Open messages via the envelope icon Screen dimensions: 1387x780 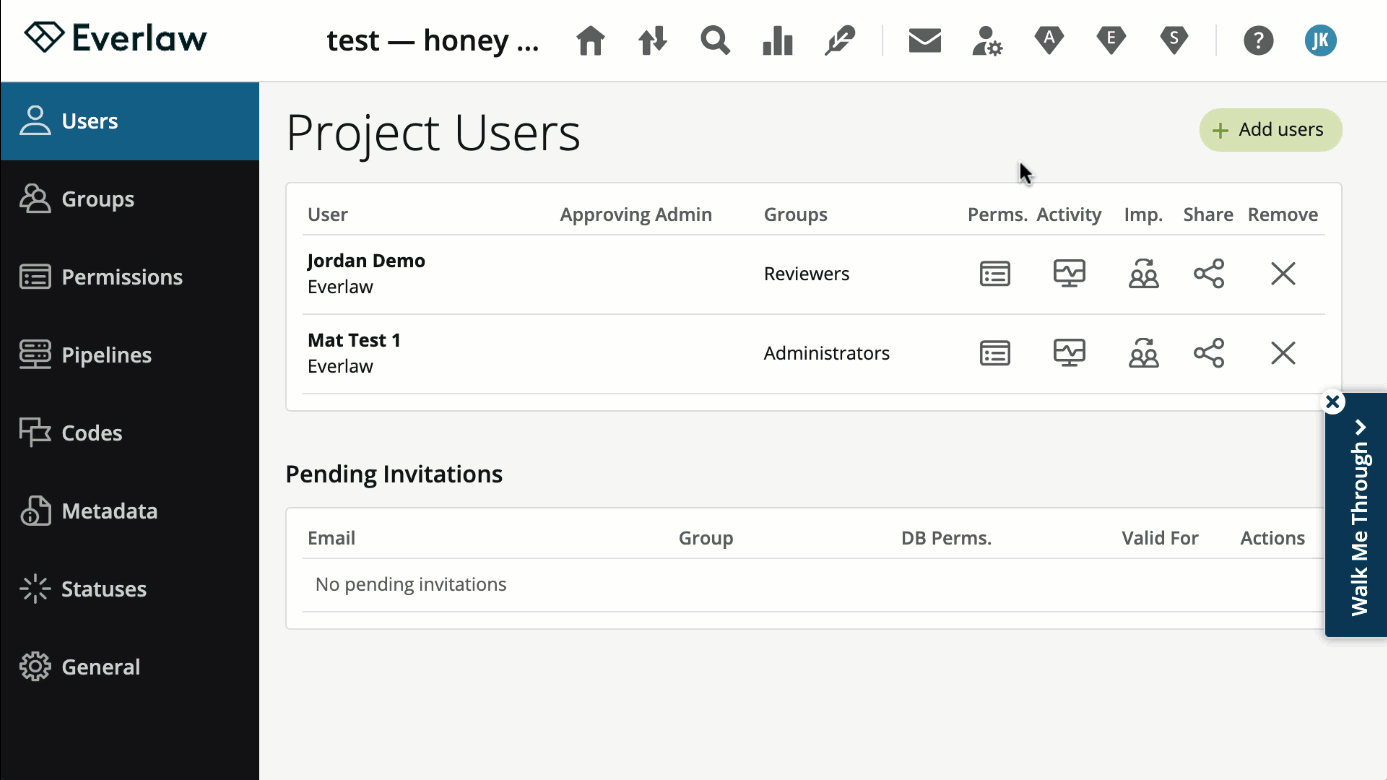pos(924,40)
